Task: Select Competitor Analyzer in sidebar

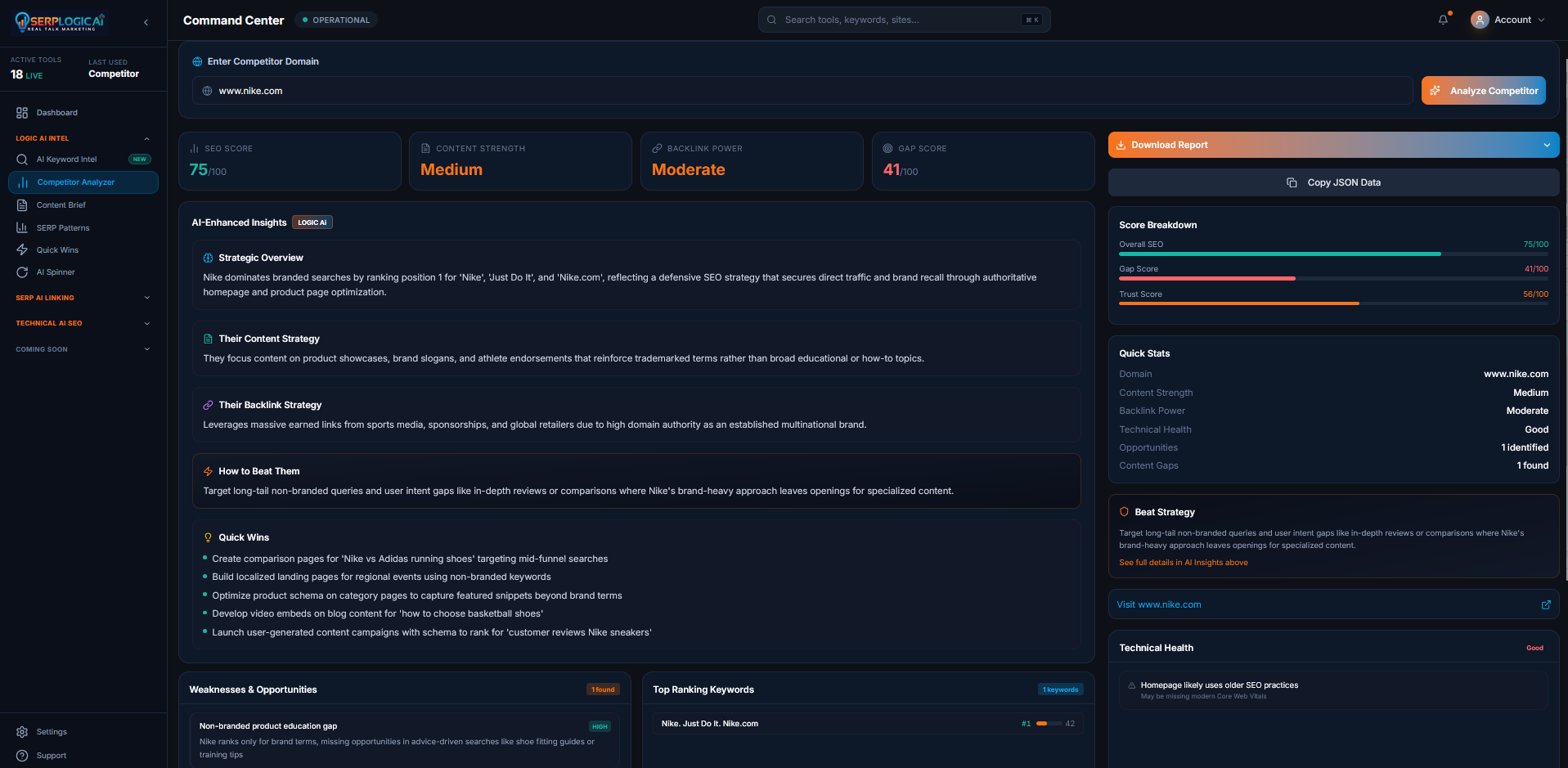Action: (83, 182)
